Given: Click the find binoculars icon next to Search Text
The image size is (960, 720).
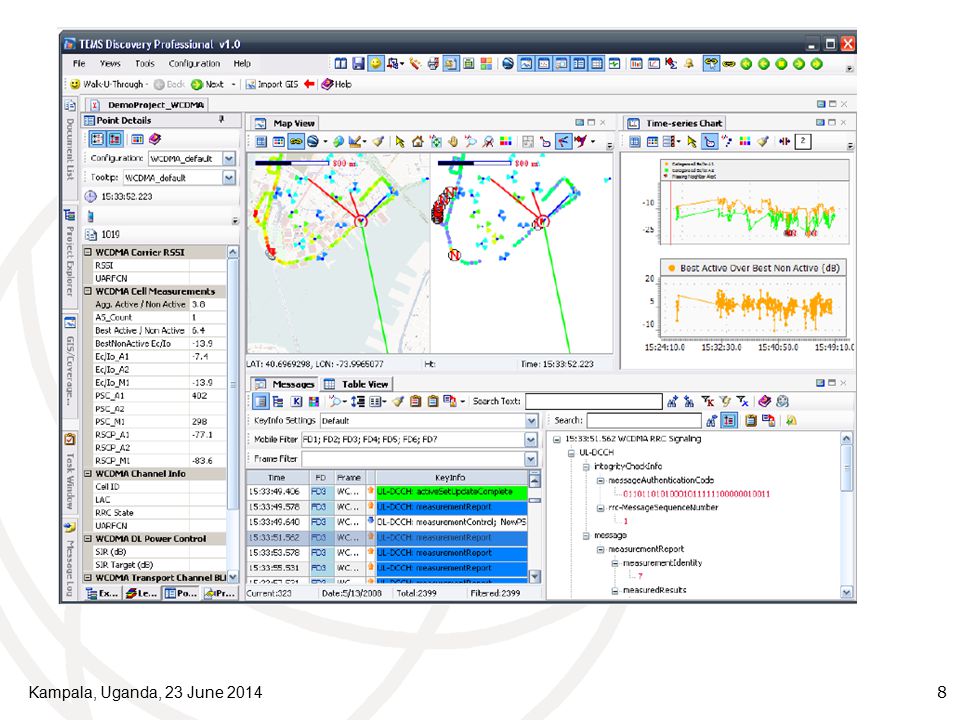Looking at the screenshot, I should pyautogui.click(x=672, y=402).
